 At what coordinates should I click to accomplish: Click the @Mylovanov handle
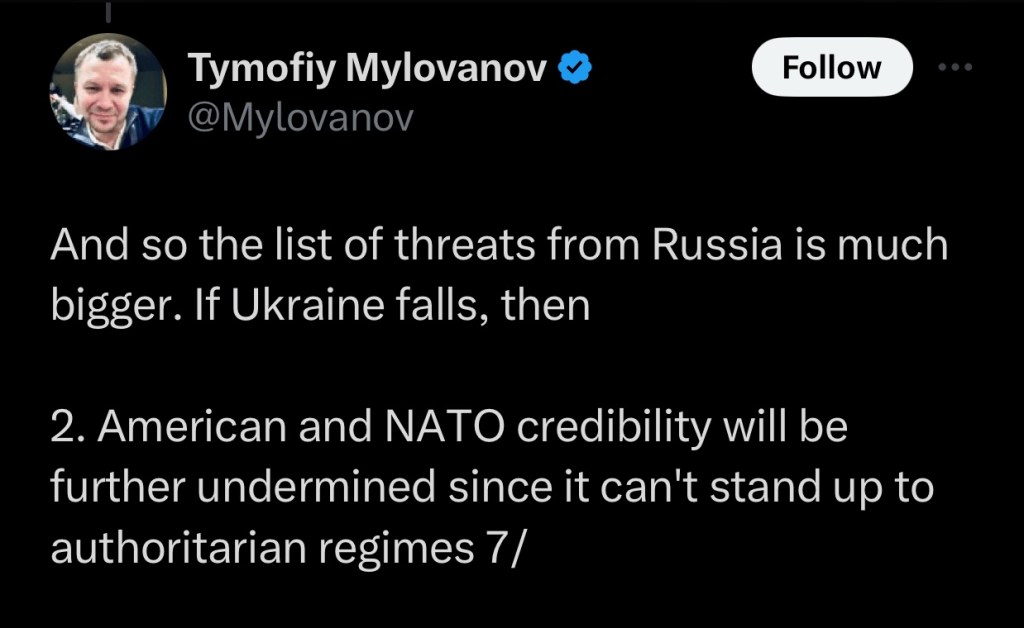point(300,118)
